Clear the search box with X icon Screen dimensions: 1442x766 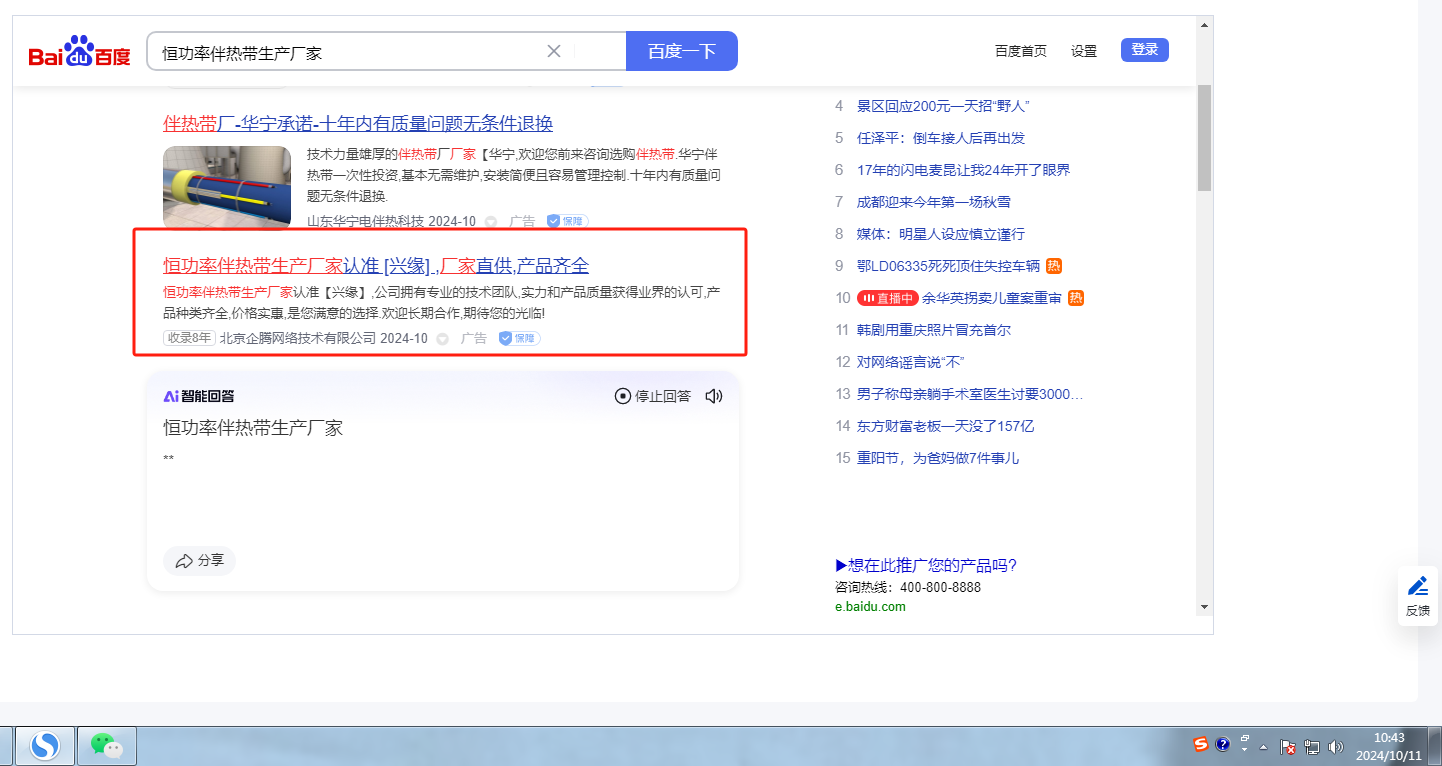coord(554,51)
